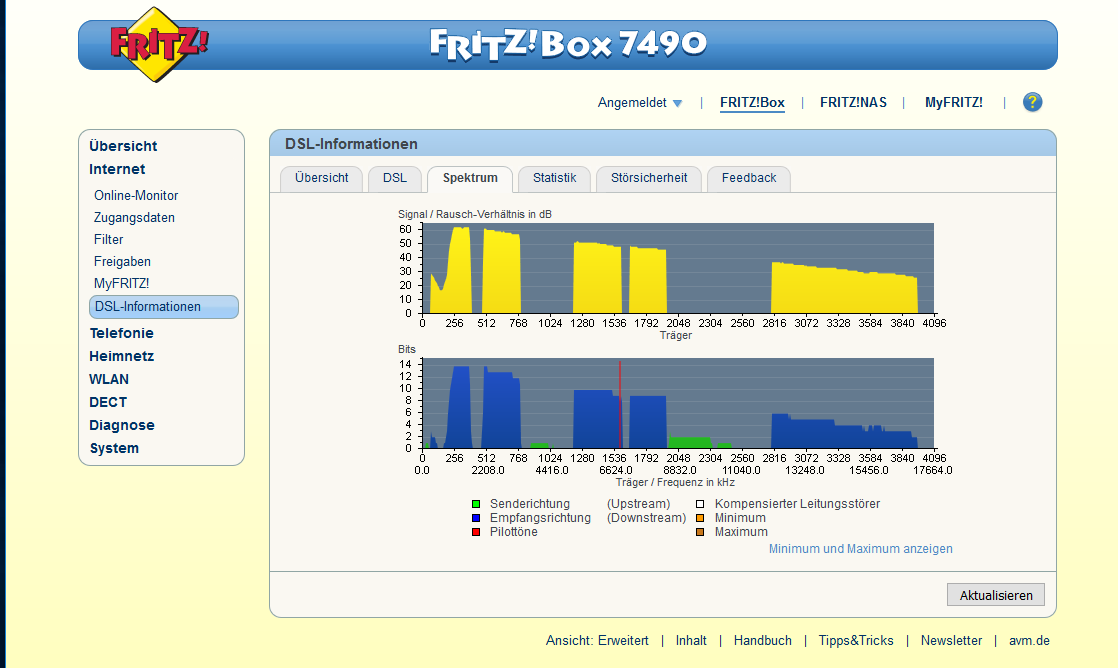Open the help question mark icon
This screenshot has height=668, width=1118.
pyautogui.click(x=1032, y=102)
